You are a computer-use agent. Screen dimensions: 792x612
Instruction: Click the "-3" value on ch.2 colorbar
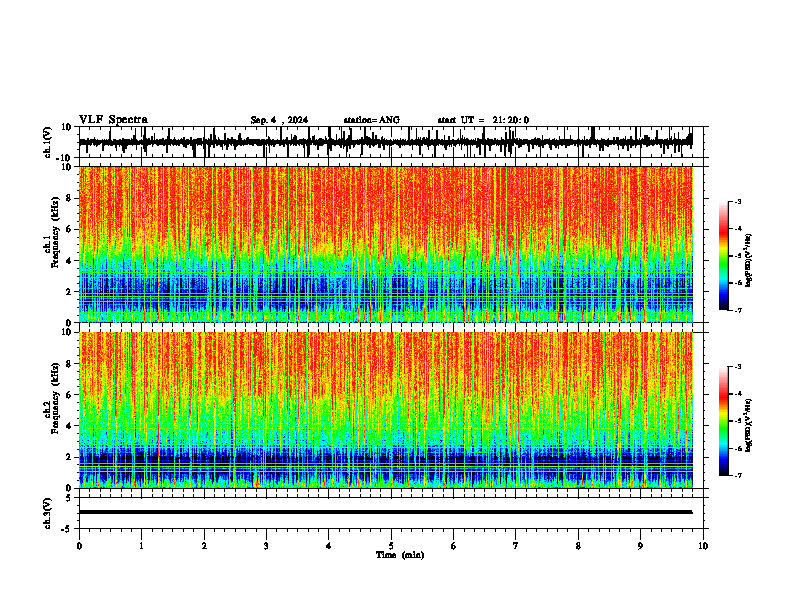point(738,367)
